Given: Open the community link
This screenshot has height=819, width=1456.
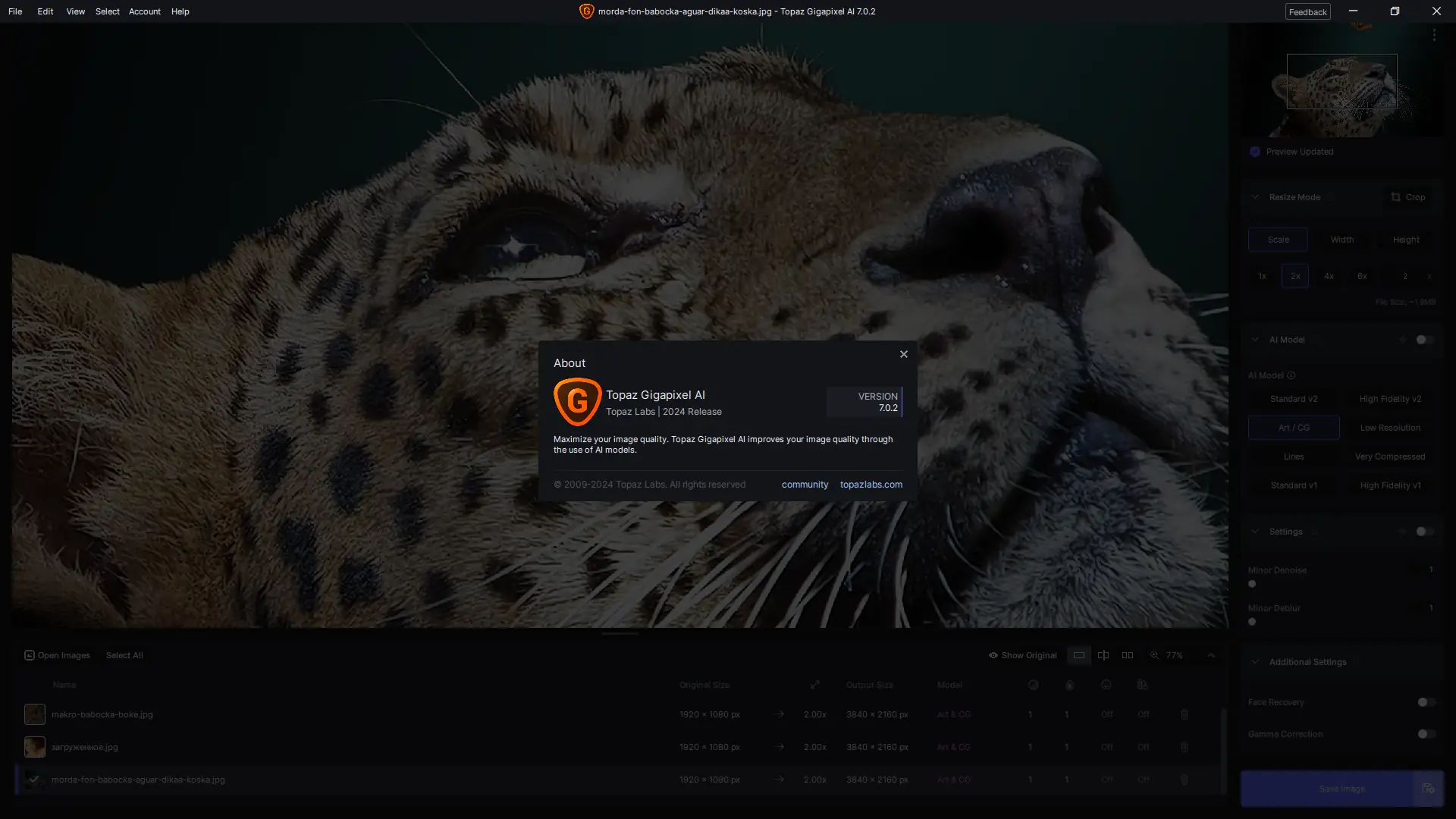Looking at the screenshot, I should click(805, 485).
